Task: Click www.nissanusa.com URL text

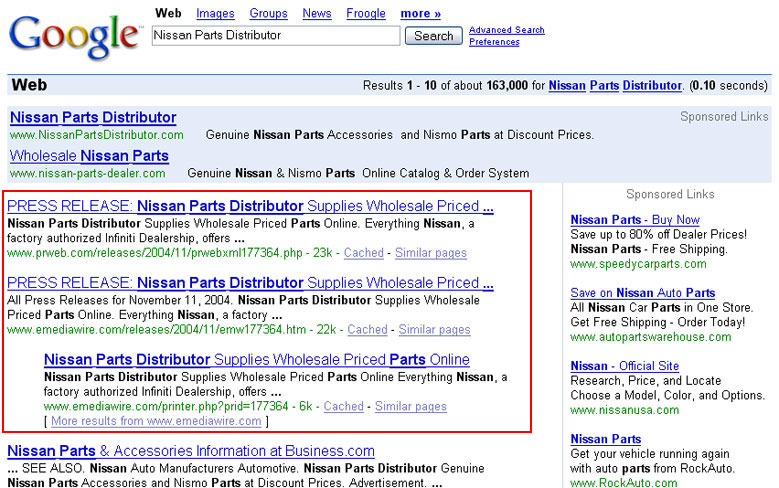Action: tap(624, 410)
